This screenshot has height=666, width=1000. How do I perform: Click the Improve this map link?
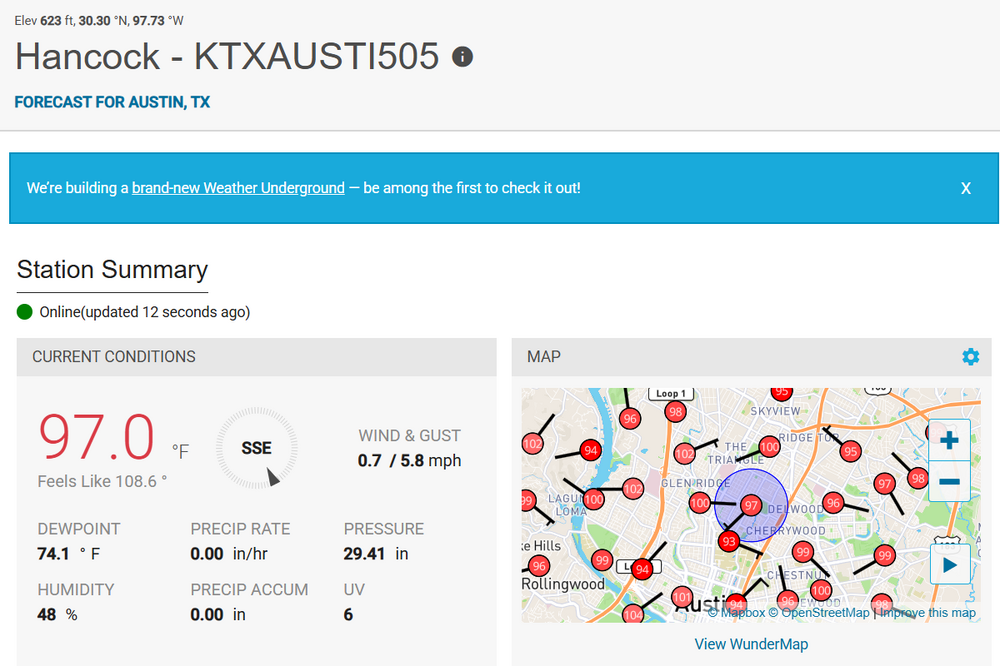point(928,613)
